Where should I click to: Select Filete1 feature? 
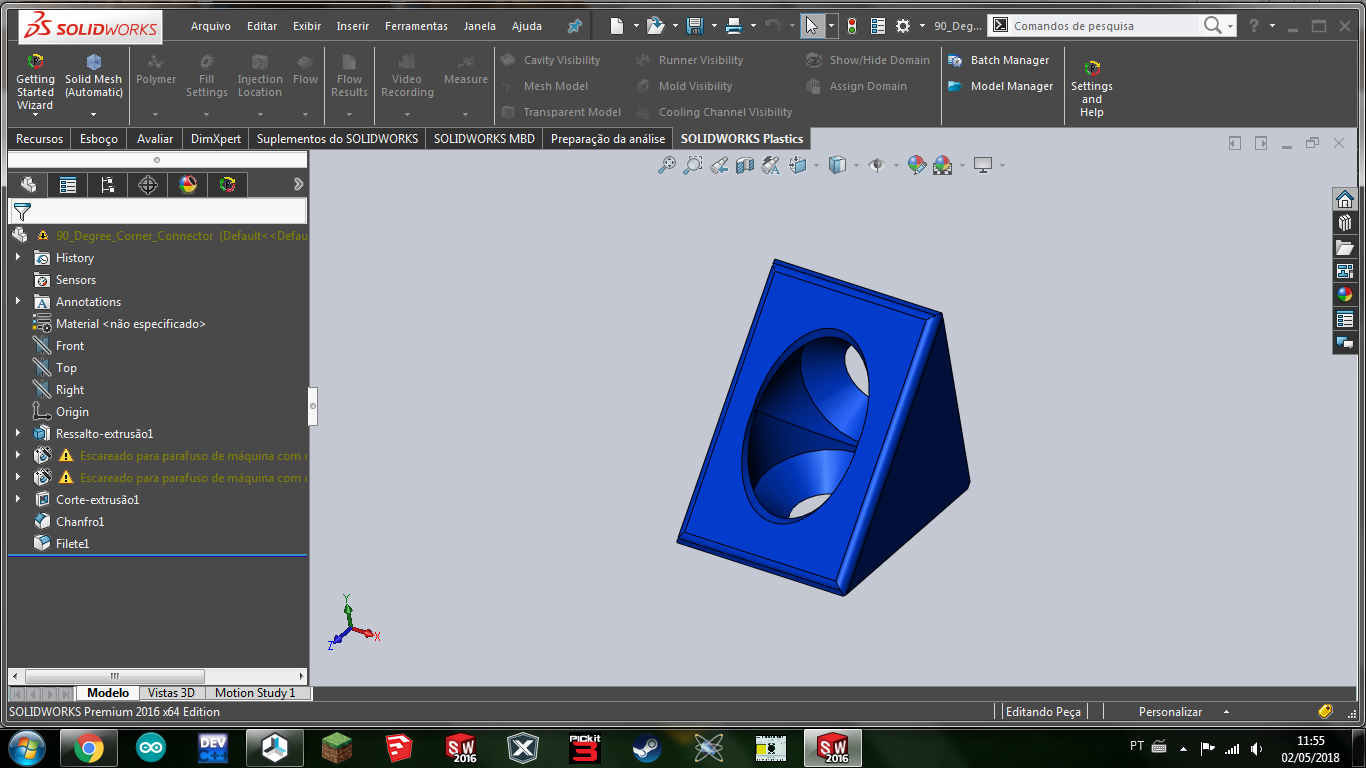coord(73,544)
